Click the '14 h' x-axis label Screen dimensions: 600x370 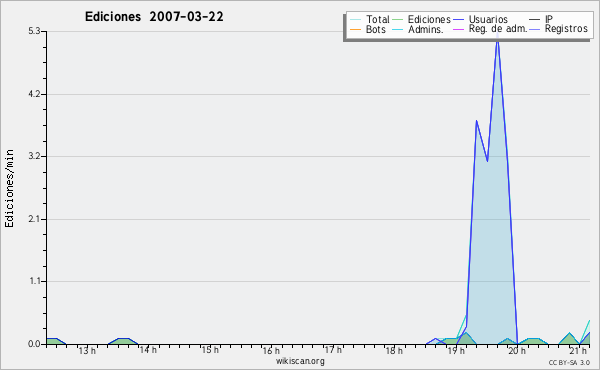[x=148, y=350]
